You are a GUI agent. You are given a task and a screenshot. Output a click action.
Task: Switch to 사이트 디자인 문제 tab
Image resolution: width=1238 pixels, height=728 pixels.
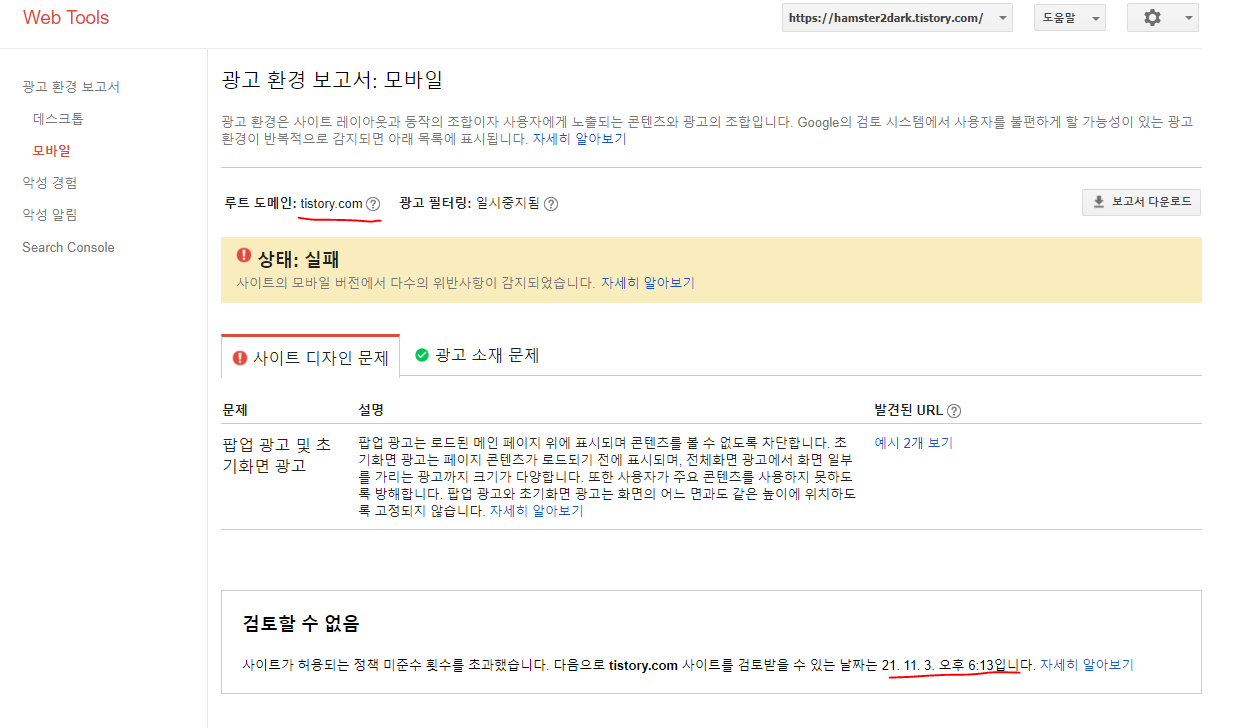(310, 357)
